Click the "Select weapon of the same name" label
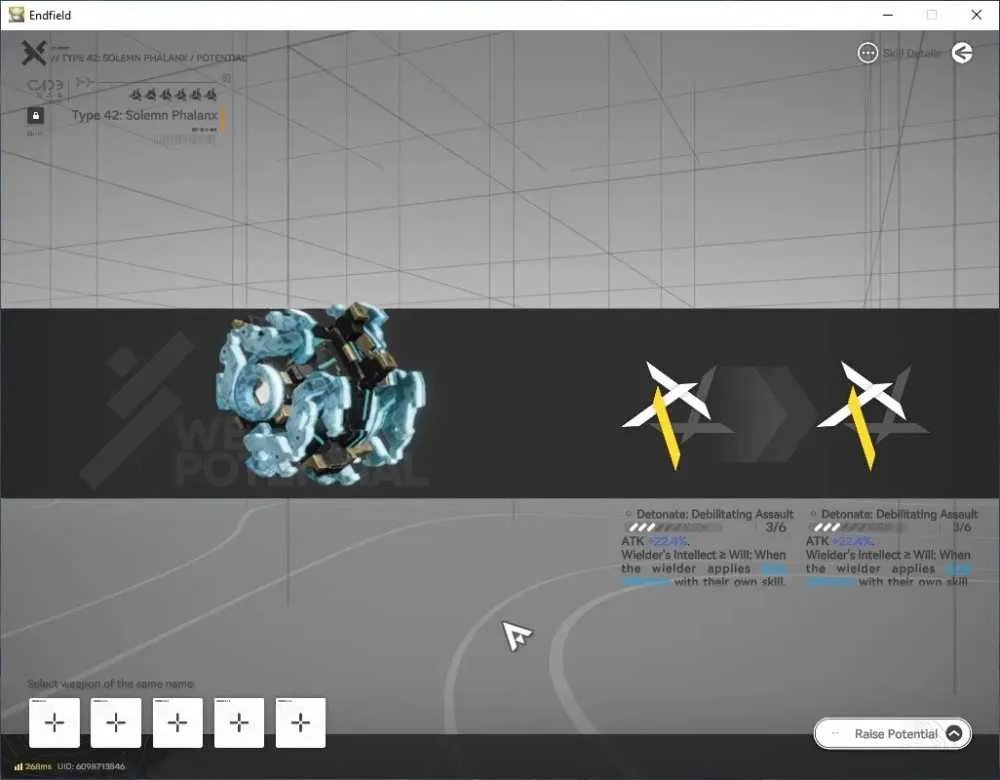 pyautogui.click(x=110, y=684)
